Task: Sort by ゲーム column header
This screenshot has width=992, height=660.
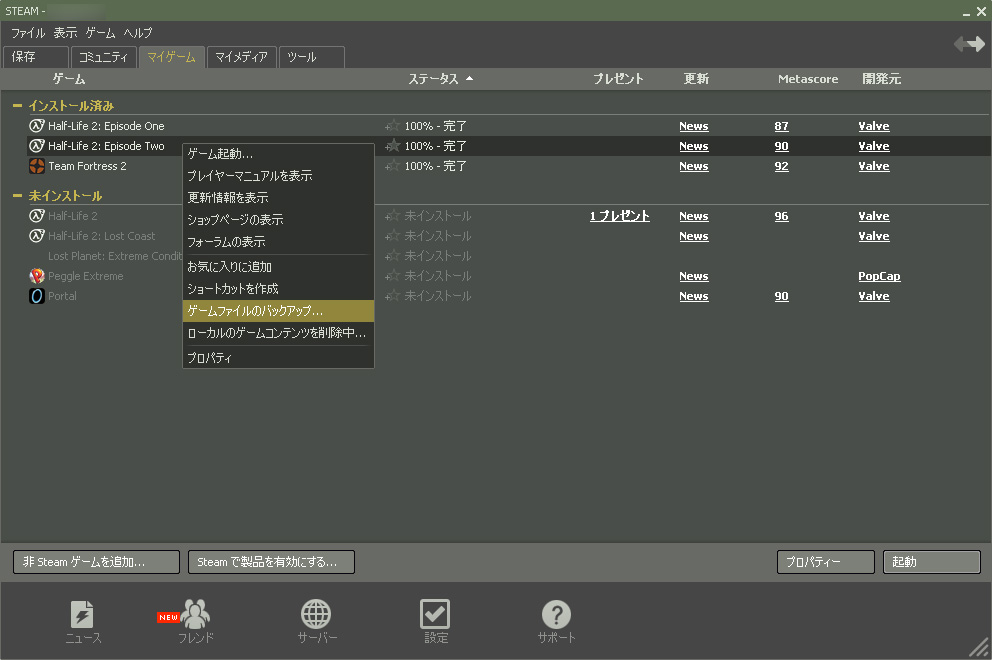Action: pyautogui.click(x=68, y=79)
